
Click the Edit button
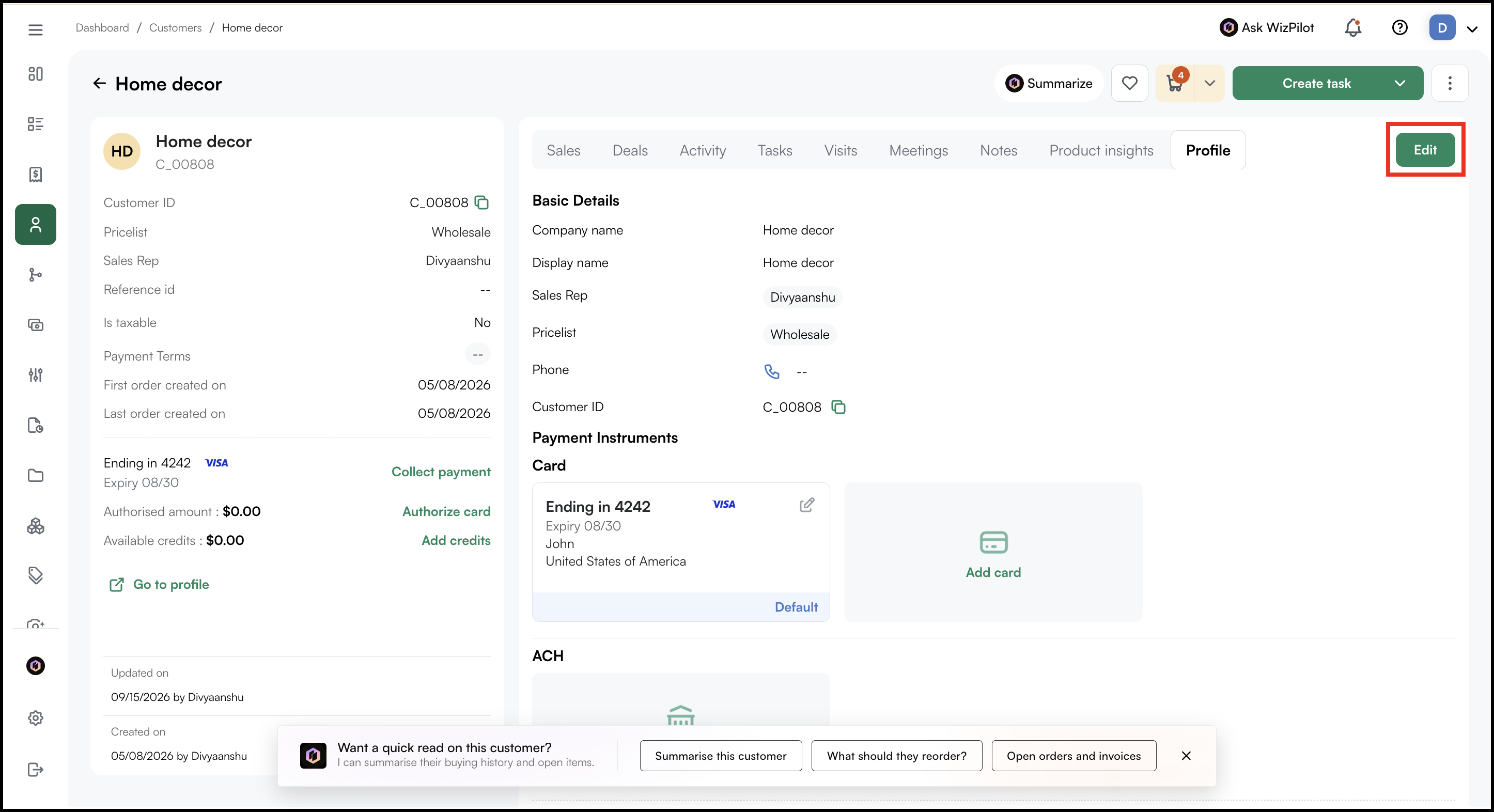[x=1425, y=150]
